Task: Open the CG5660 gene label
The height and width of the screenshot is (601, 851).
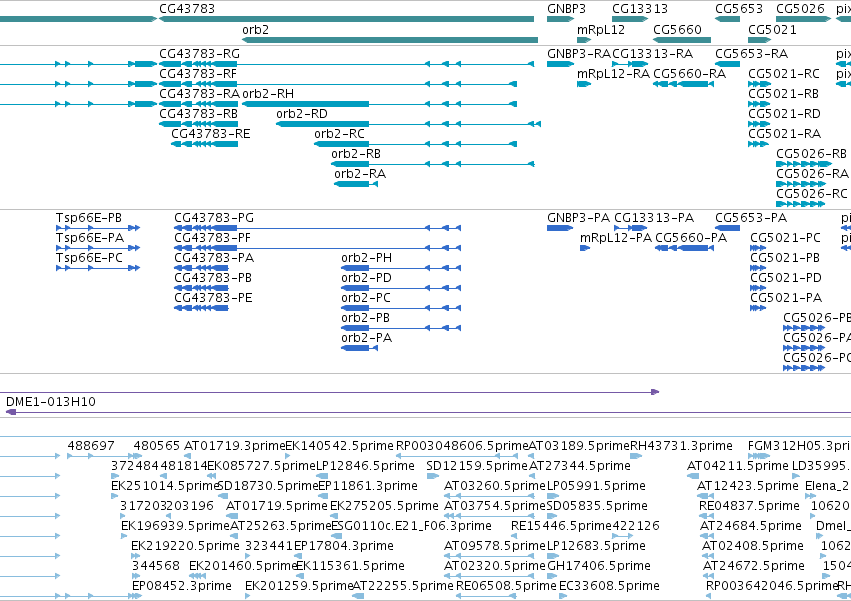Action: pos(677,29)
